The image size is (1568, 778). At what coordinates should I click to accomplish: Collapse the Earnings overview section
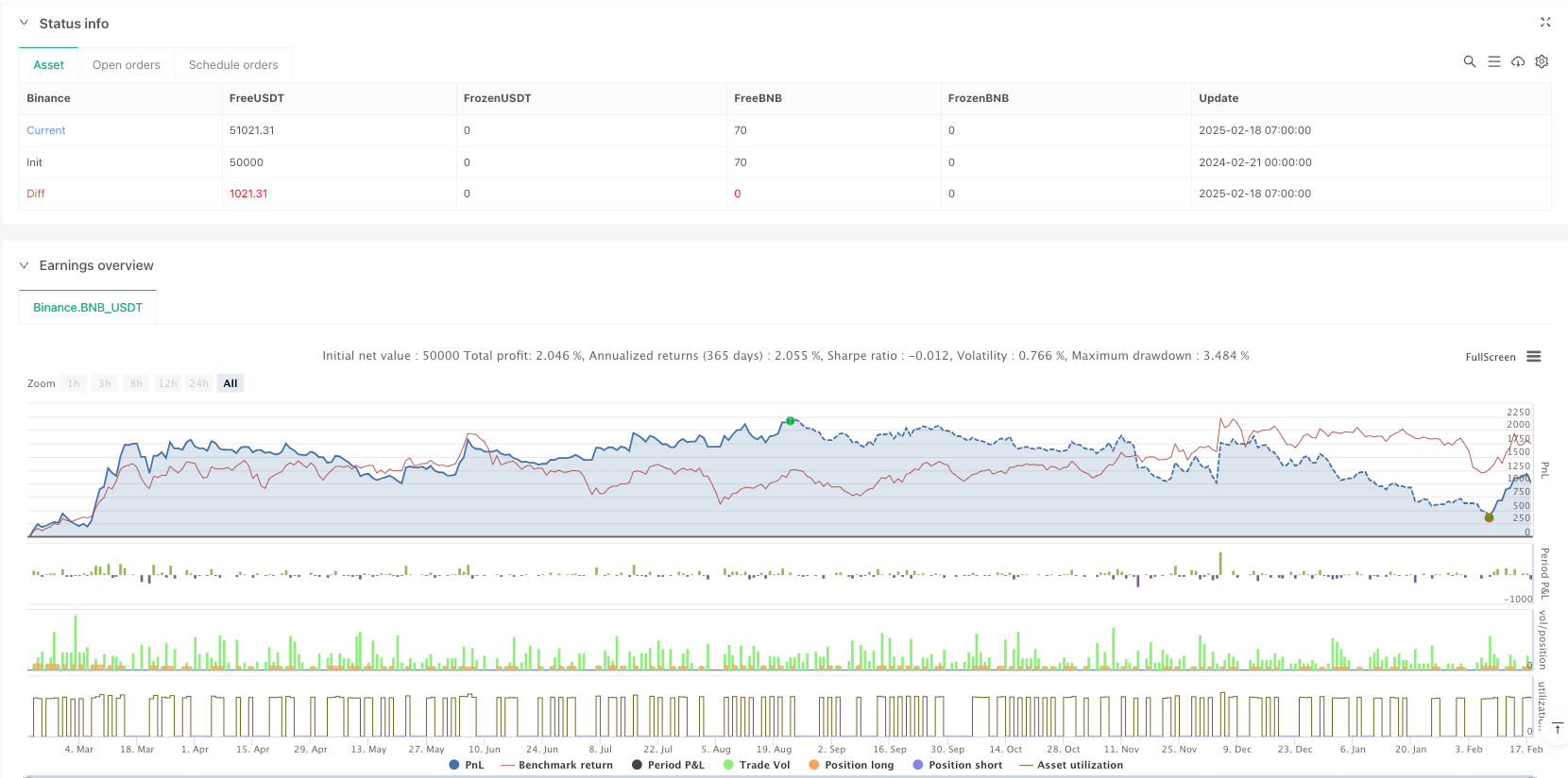tap(25, 265)
